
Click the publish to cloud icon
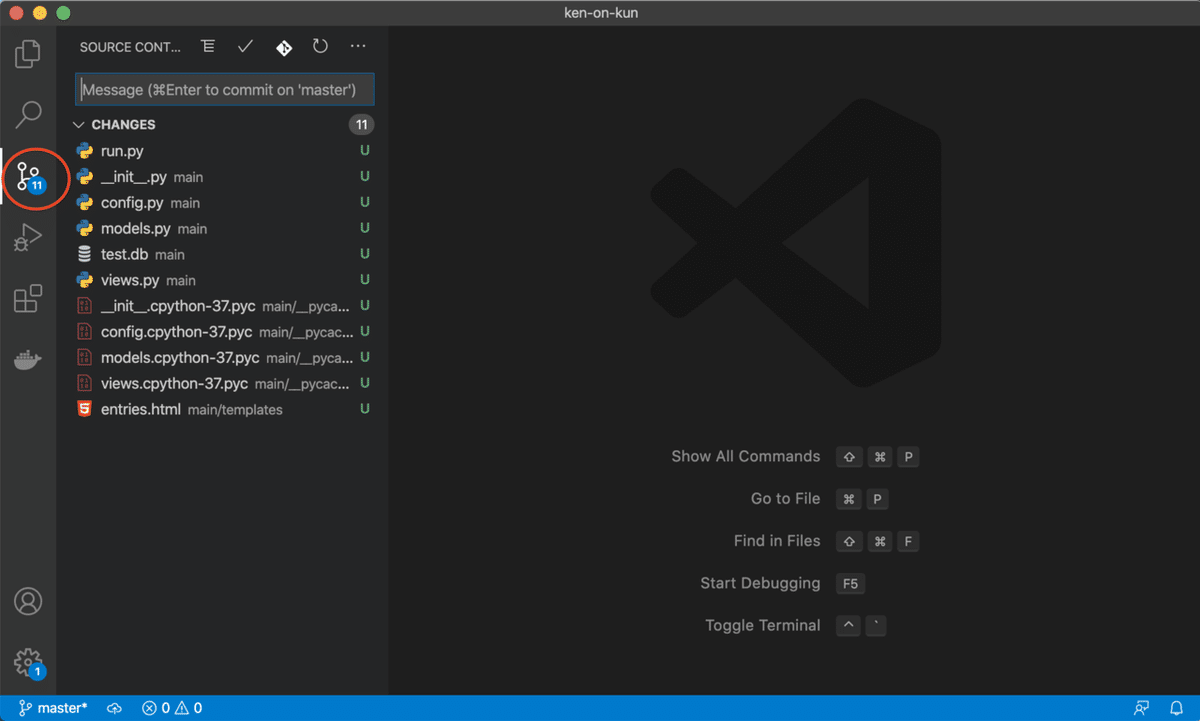(115, 708)
